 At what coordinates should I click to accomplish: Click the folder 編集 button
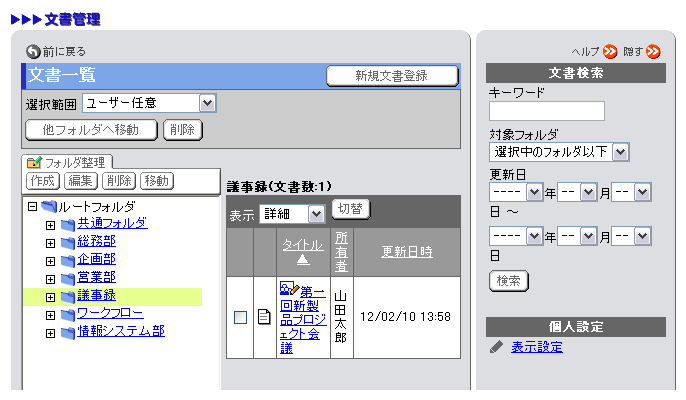tap(80, 181)
